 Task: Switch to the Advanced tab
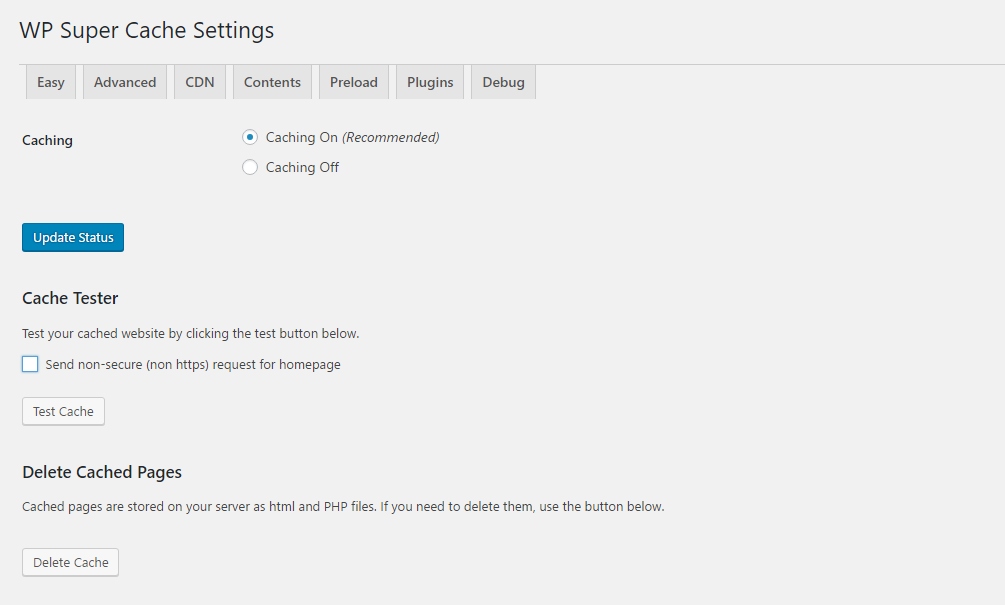coord(125,82)
